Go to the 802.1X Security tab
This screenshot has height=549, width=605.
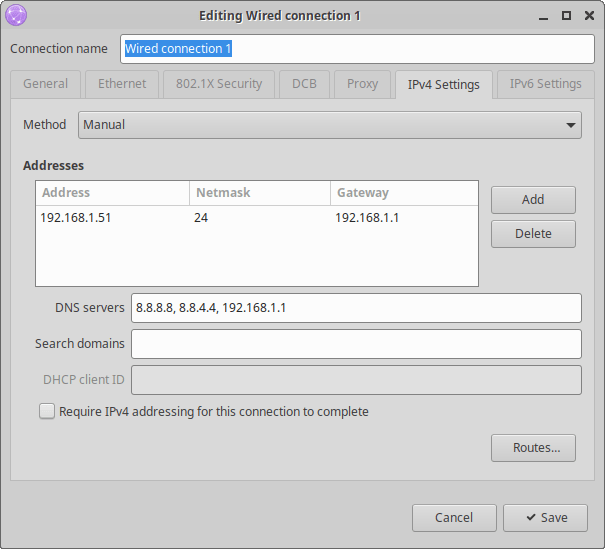point(219,84)
